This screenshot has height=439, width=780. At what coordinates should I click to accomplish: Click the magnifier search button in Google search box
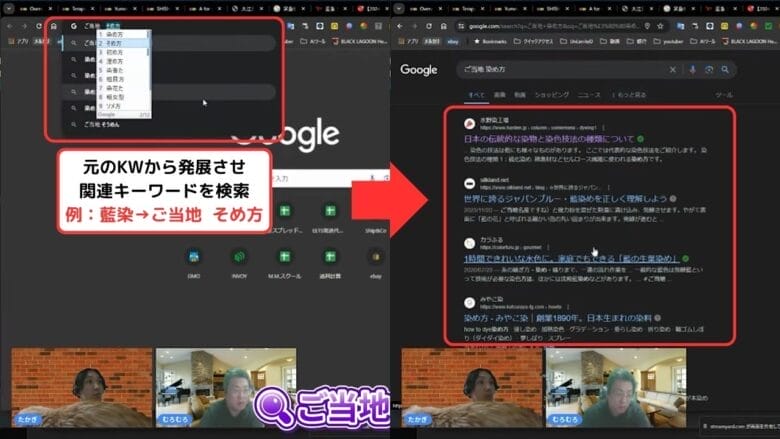[725, 70]
